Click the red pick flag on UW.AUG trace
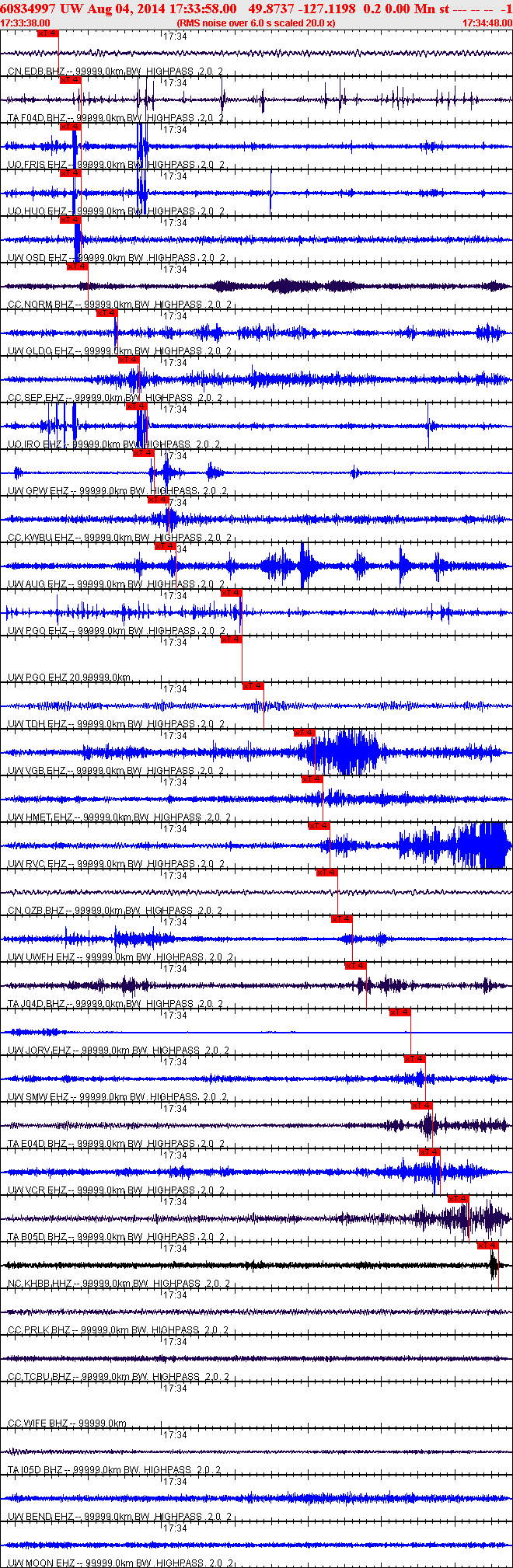The width and height of the screenshot is (513, 1568). click(x=166, y=546)
